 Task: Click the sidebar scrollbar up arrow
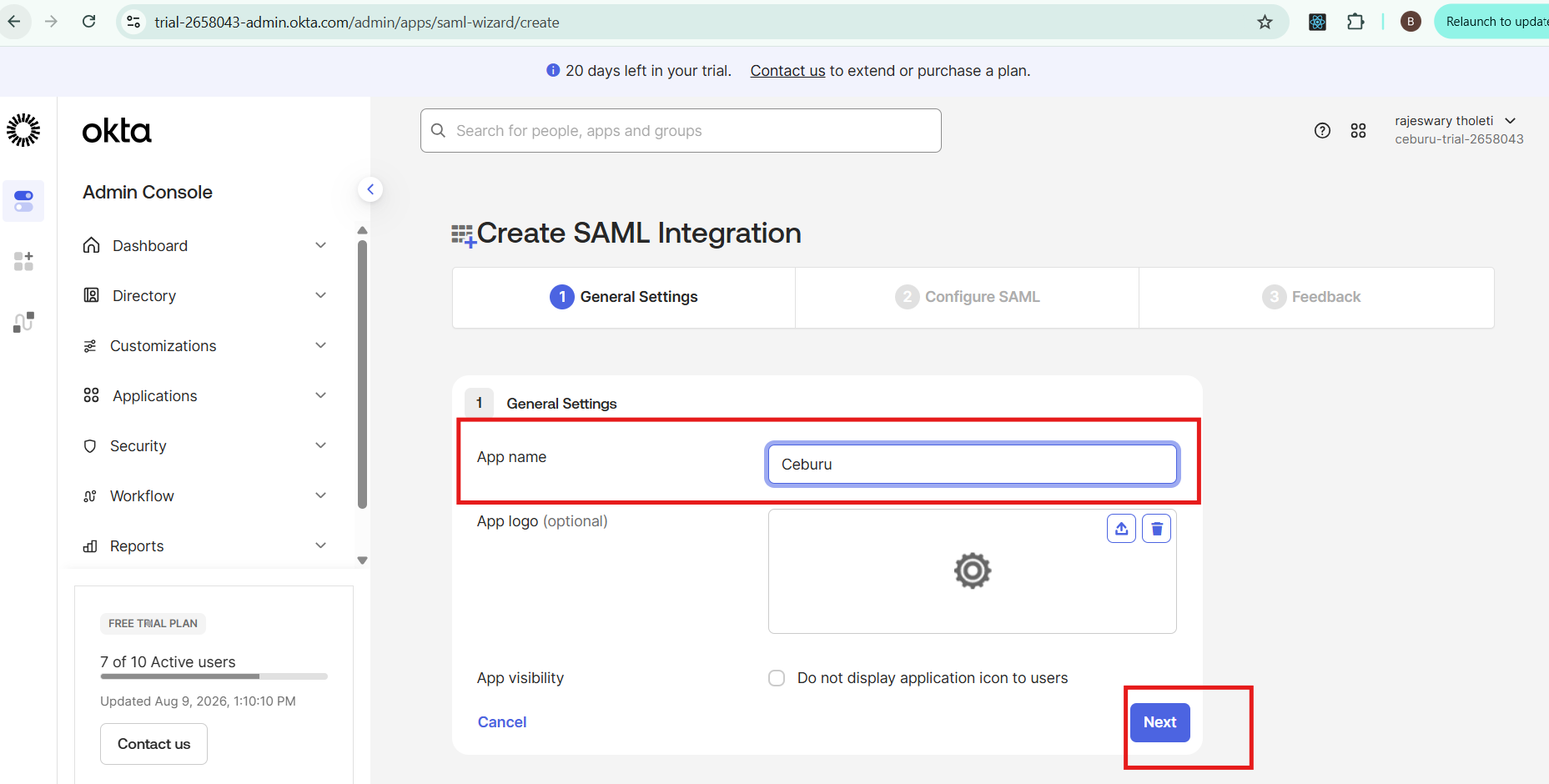362,230
